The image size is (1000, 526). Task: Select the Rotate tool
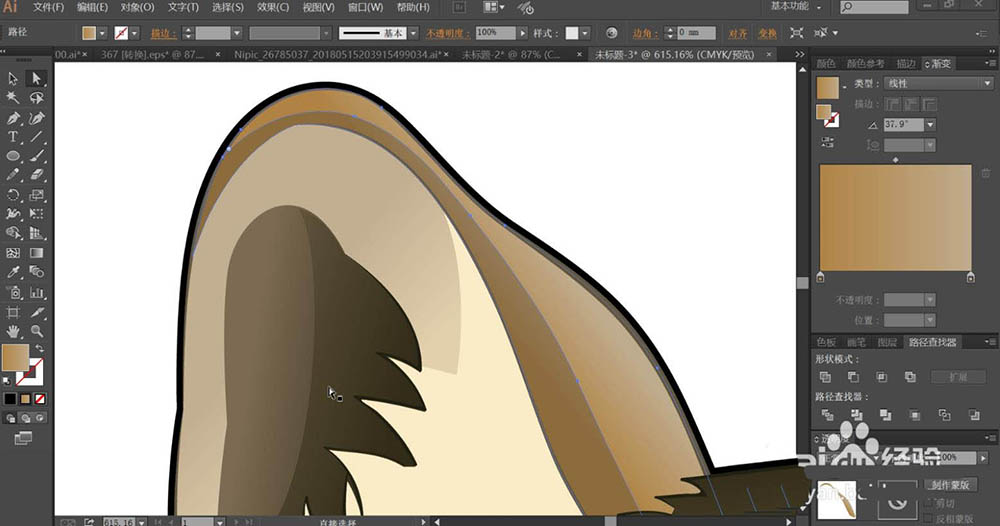tap(13, 194)
